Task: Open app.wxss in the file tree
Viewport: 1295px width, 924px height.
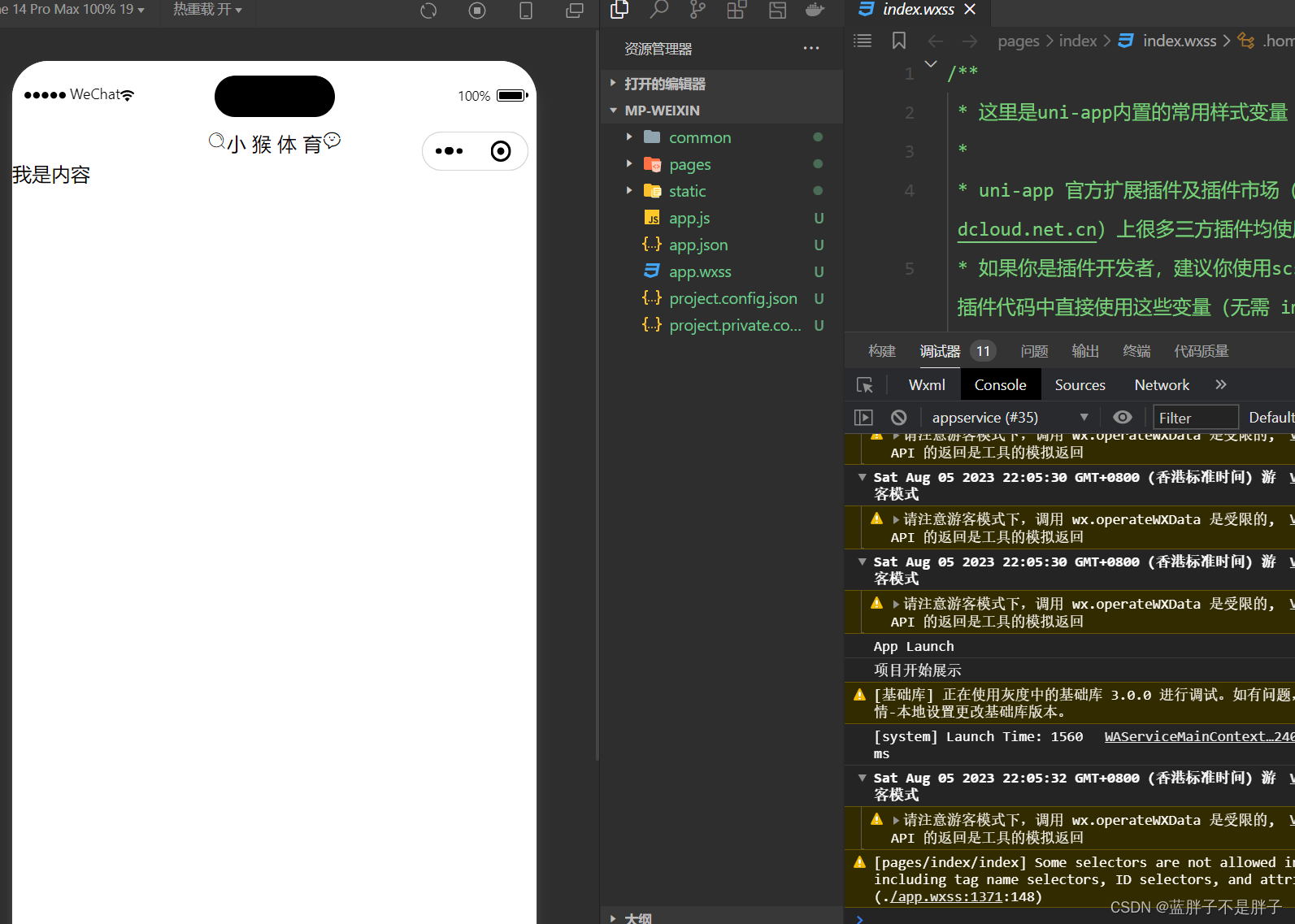Action: tap(700, 271)
